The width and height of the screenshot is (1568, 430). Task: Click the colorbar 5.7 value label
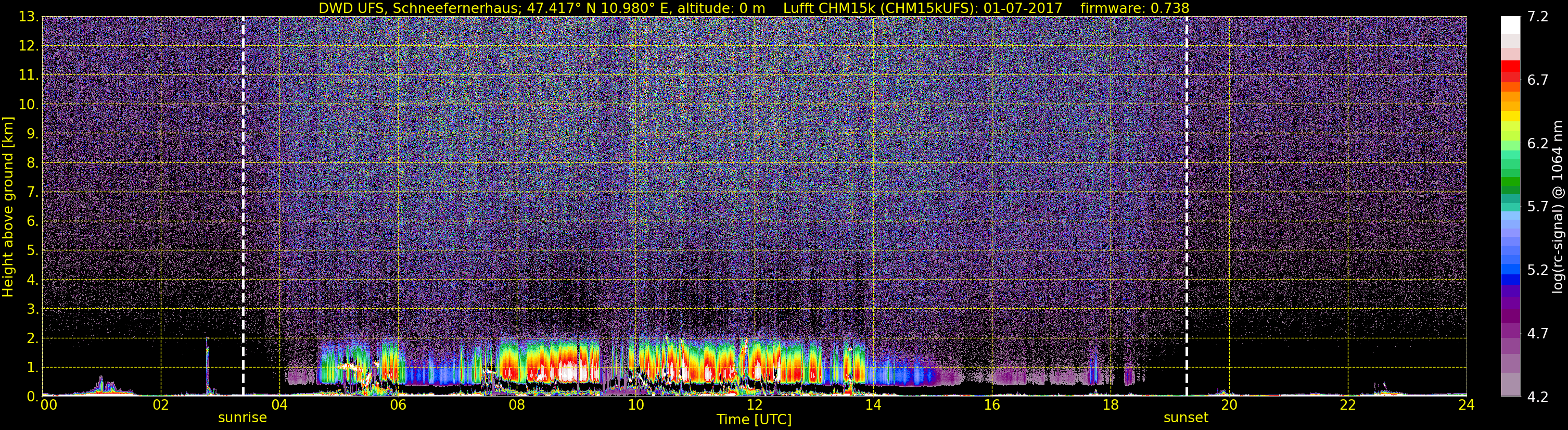1538,207
